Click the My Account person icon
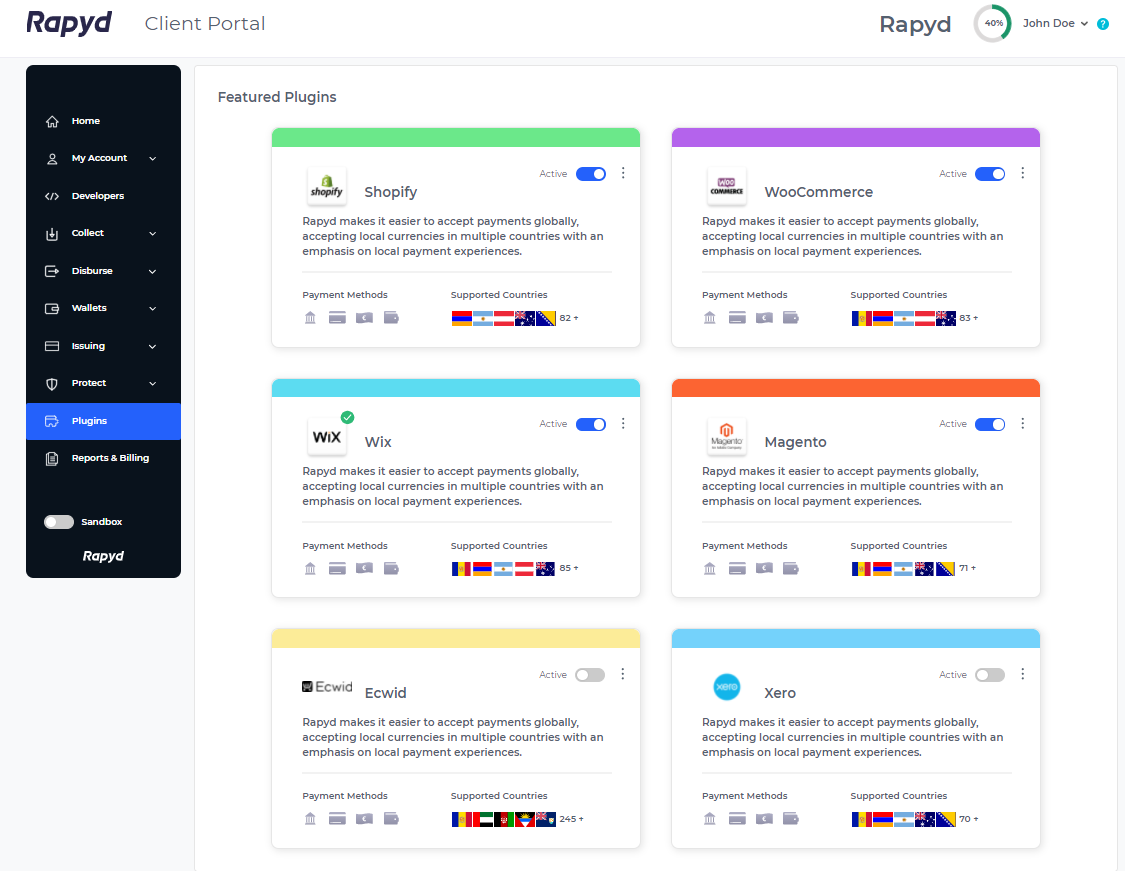 52,159
